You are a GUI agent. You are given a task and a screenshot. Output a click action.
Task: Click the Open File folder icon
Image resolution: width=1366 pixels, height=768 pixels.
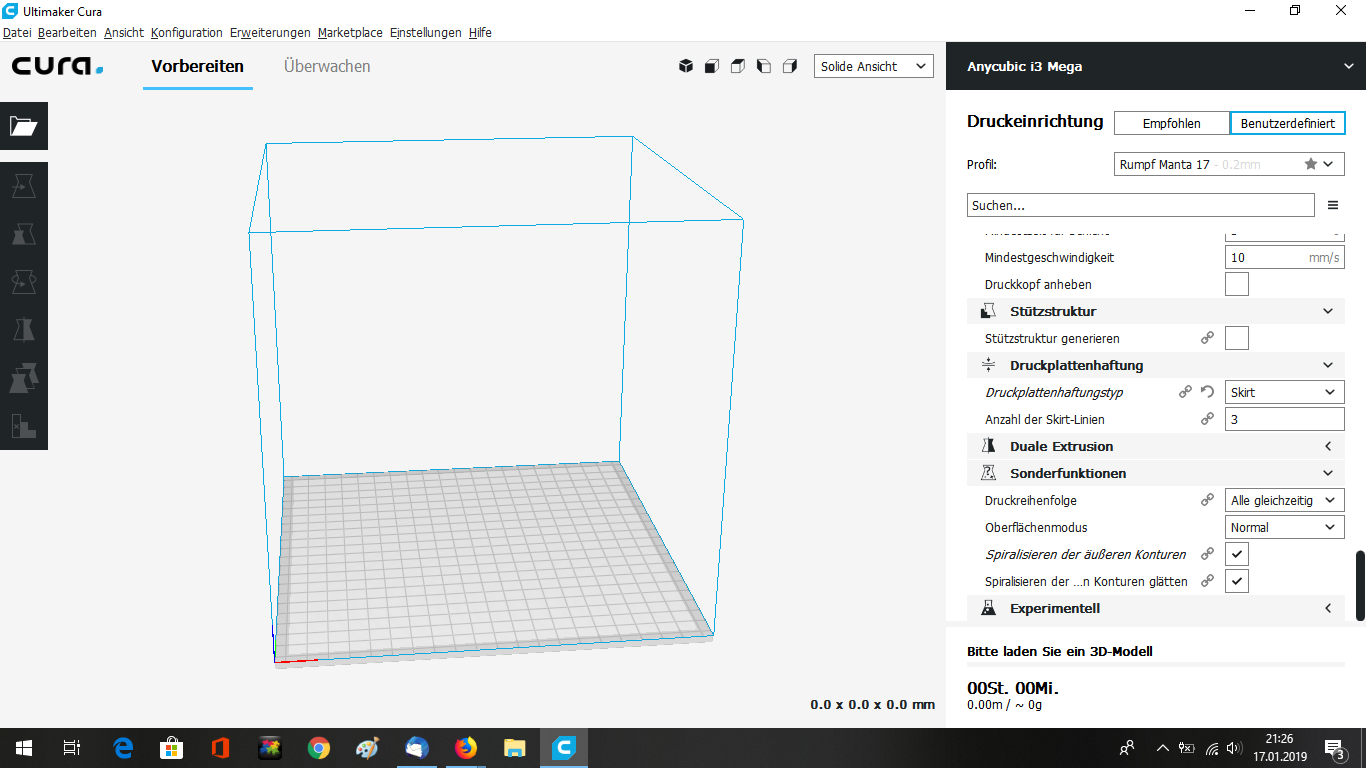pos(24,126)
